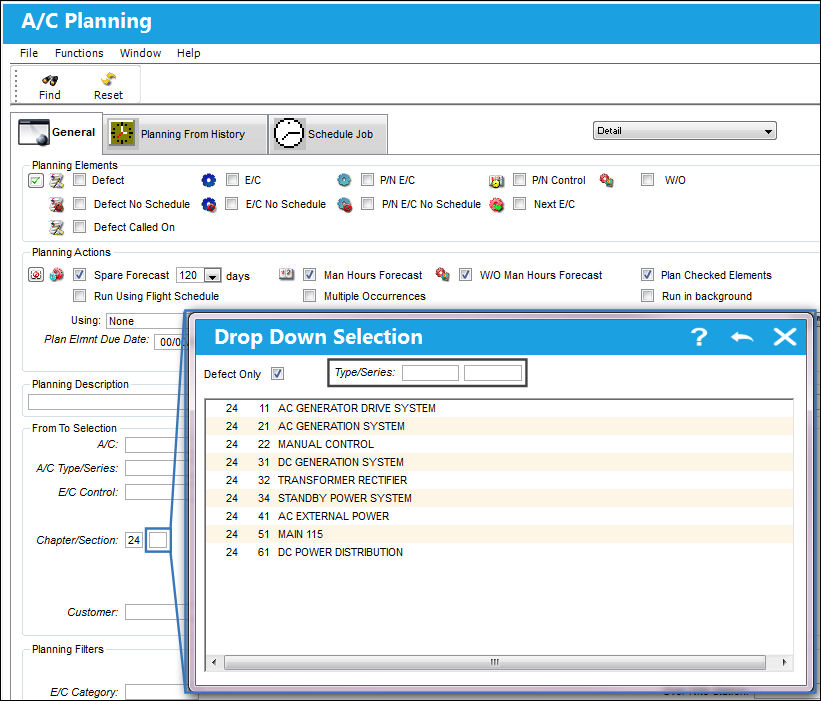821x701 pixels.
Task: Click the Man Hours Forecast calendar icon
Action: point(286,274)
